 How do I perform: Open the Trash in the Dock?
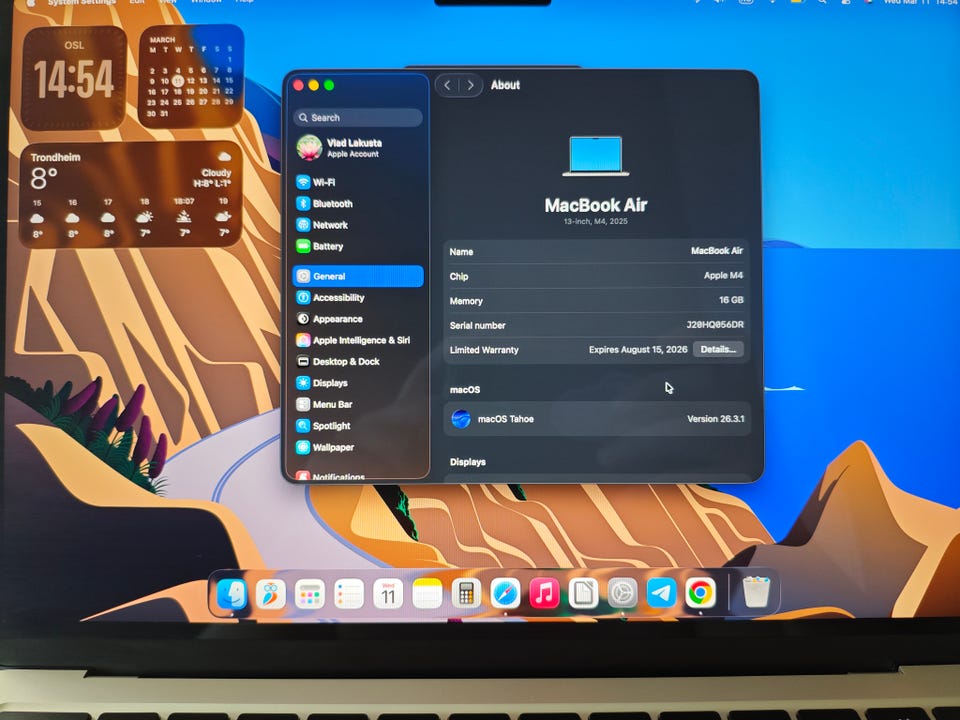point(756,592)
